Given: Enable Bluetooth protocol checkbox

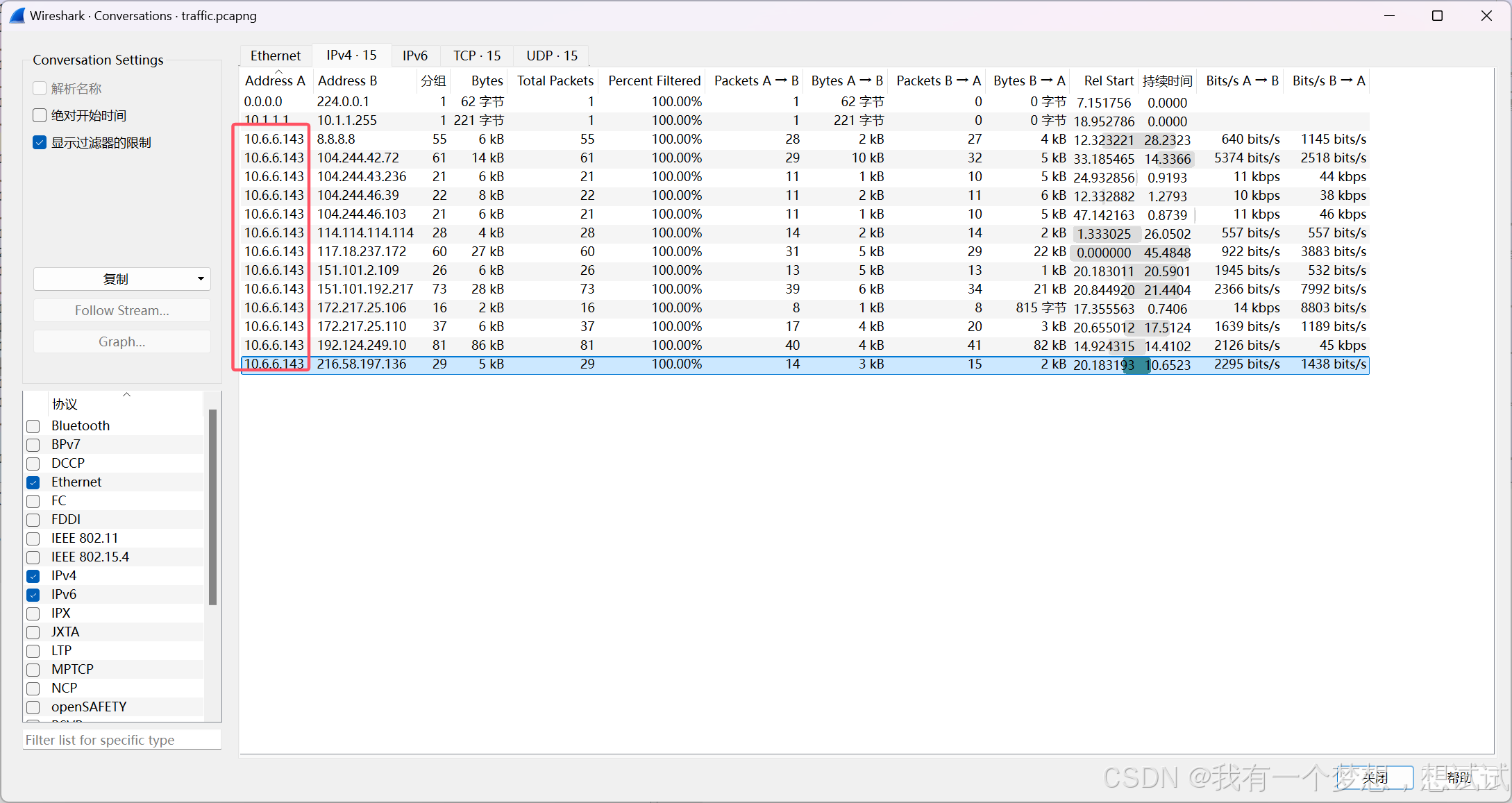Looking at the screenshot, I should click(33, 426).
